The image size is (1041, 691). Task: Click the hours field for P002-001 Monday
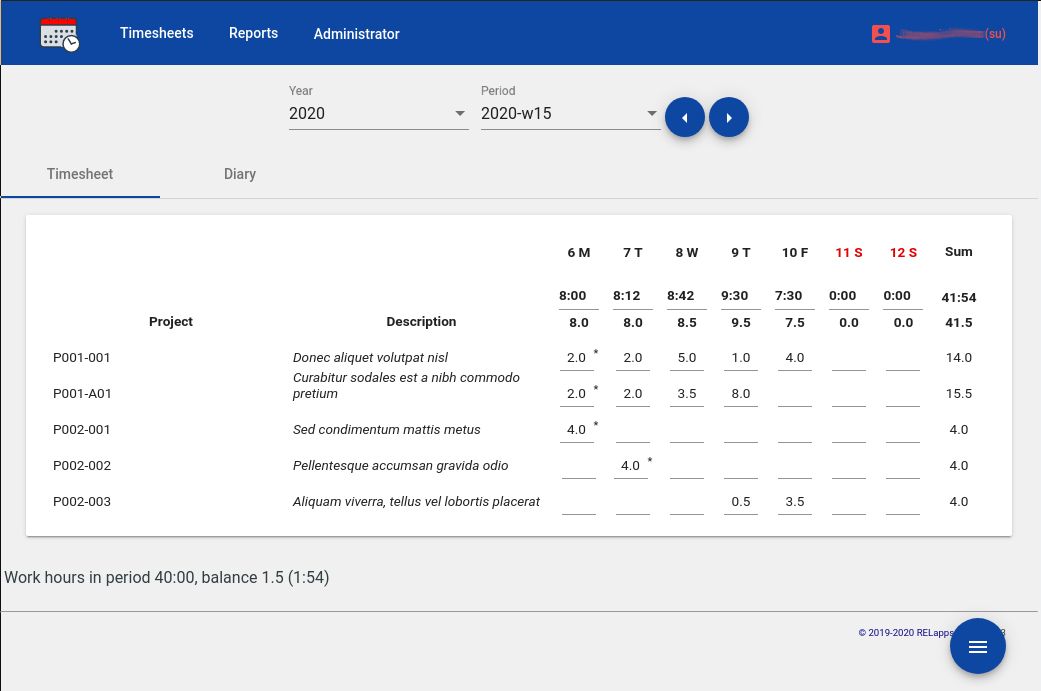click(x=577, y=429)
